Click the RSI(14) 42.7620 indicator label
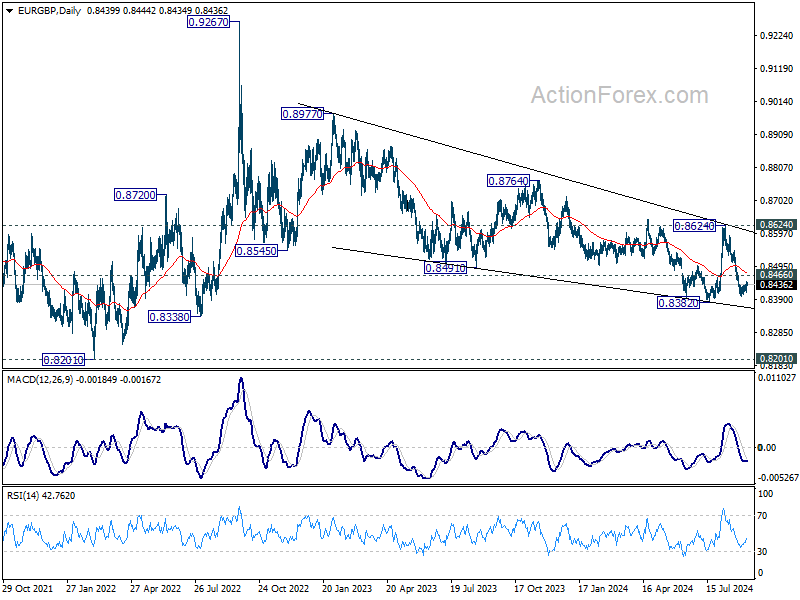This screenshot has width=800, height=600. [x=41, y=495]
